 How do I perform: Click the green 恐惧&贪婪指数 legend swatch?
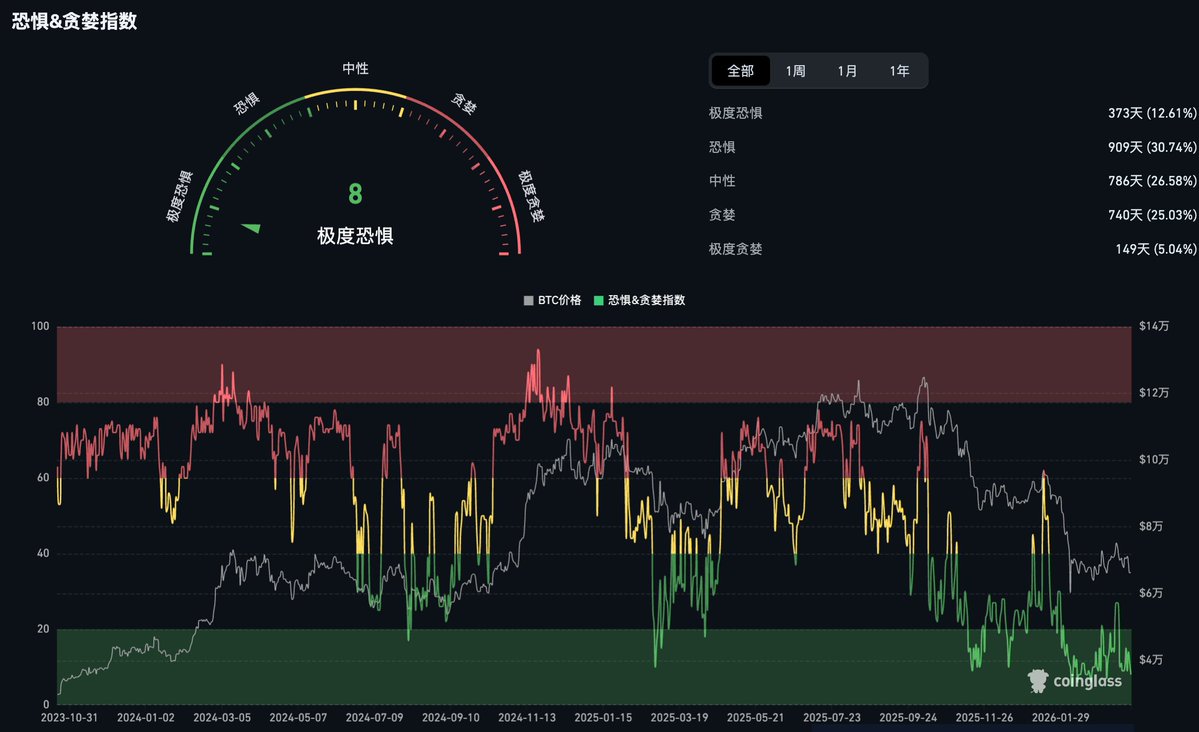point(599,301)
